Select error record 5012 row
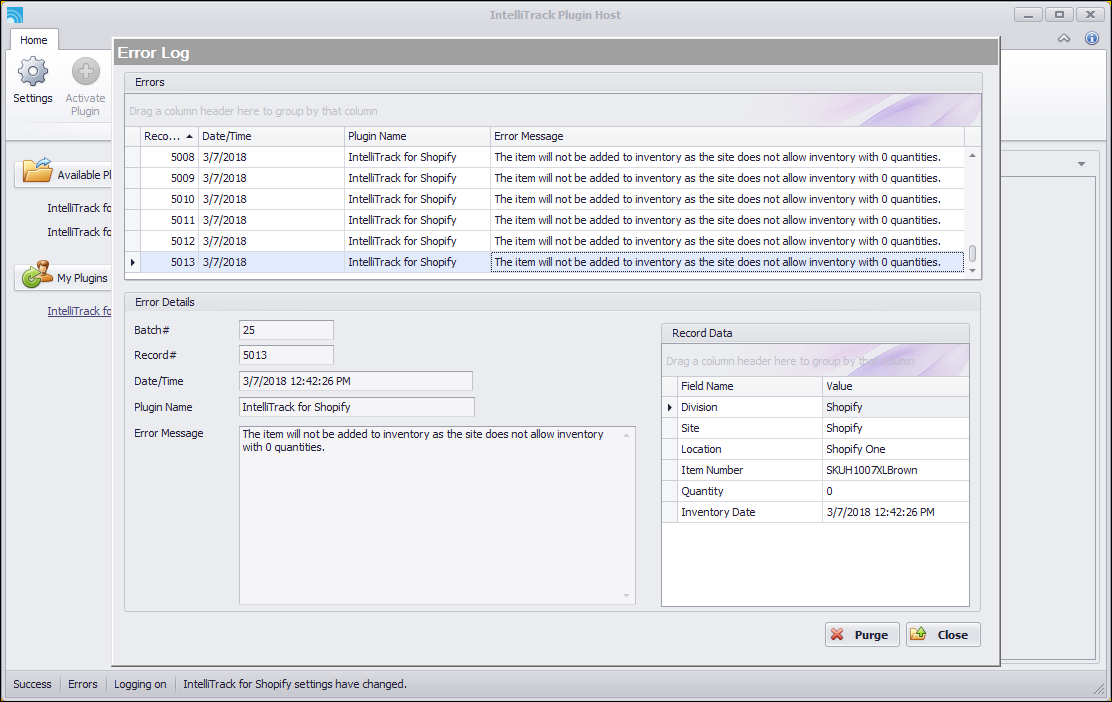The width and height of the screenshot is (1112, 702). [x=545, y=241]
